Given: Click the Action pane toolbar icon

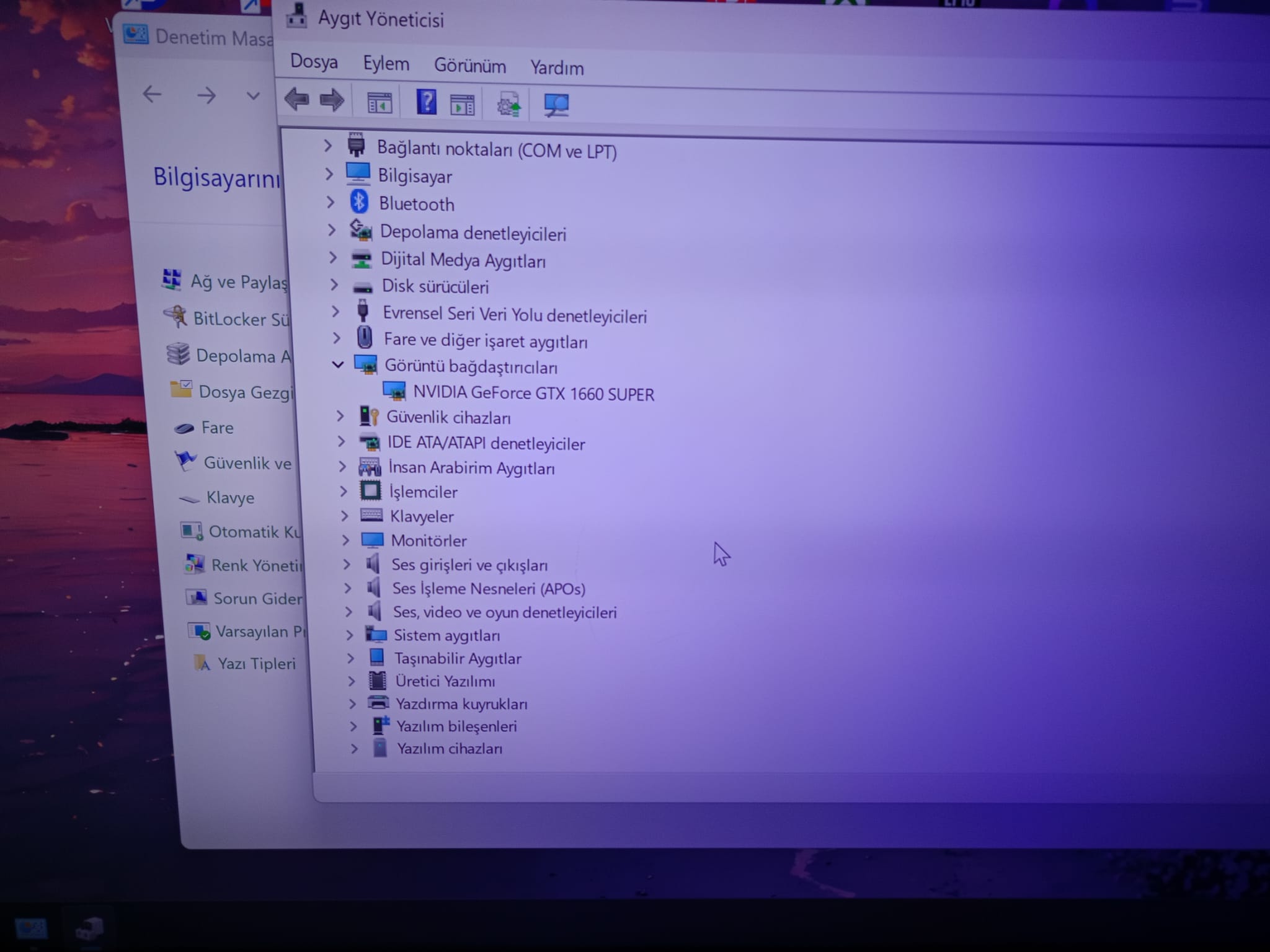Looking at the screenshot, I should (x=462, y=105).
